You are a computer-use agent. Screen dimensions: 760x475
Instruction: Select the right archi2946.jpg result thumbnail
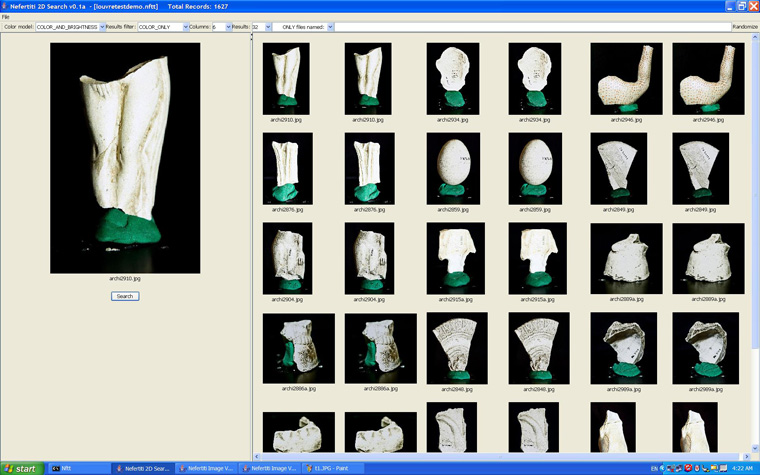coord(708,79)
